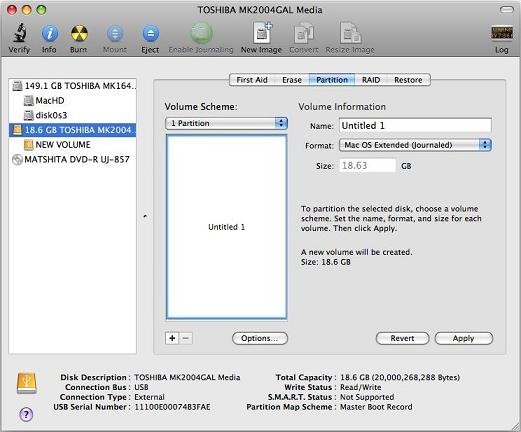This screenshot has width=521, height=432.
Task: Switch to the Erase tab
Action: (x=292, y=80)
